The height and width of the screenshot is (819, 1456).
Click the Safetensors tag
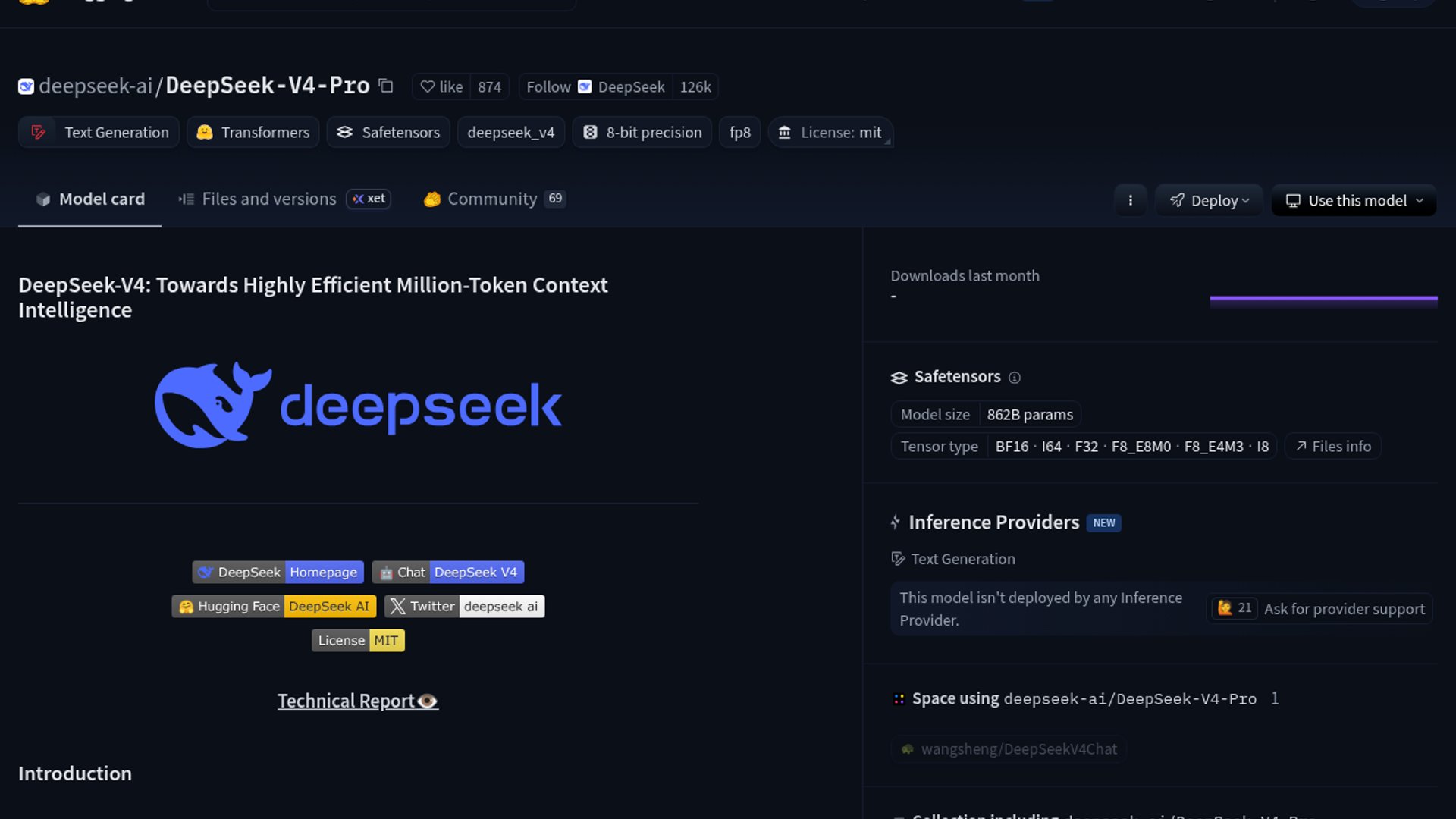pyautogui.click(x=388, y=132)
